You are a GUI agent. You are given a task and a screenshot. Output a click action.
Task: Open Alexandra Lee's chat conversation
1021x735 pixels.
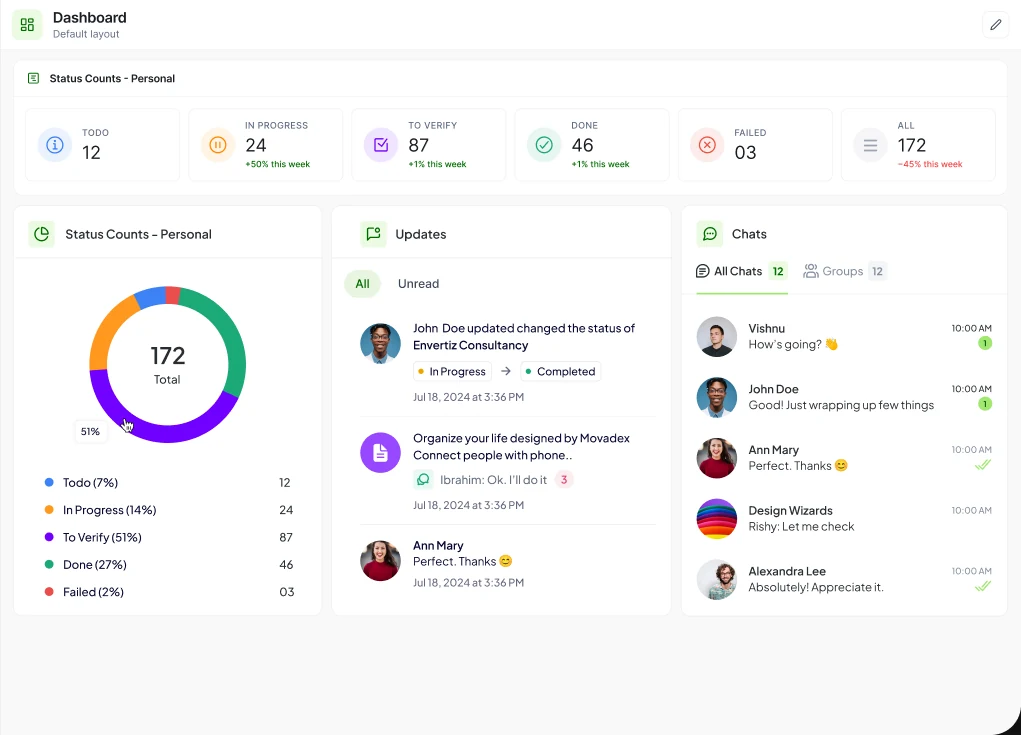(844, 579)
